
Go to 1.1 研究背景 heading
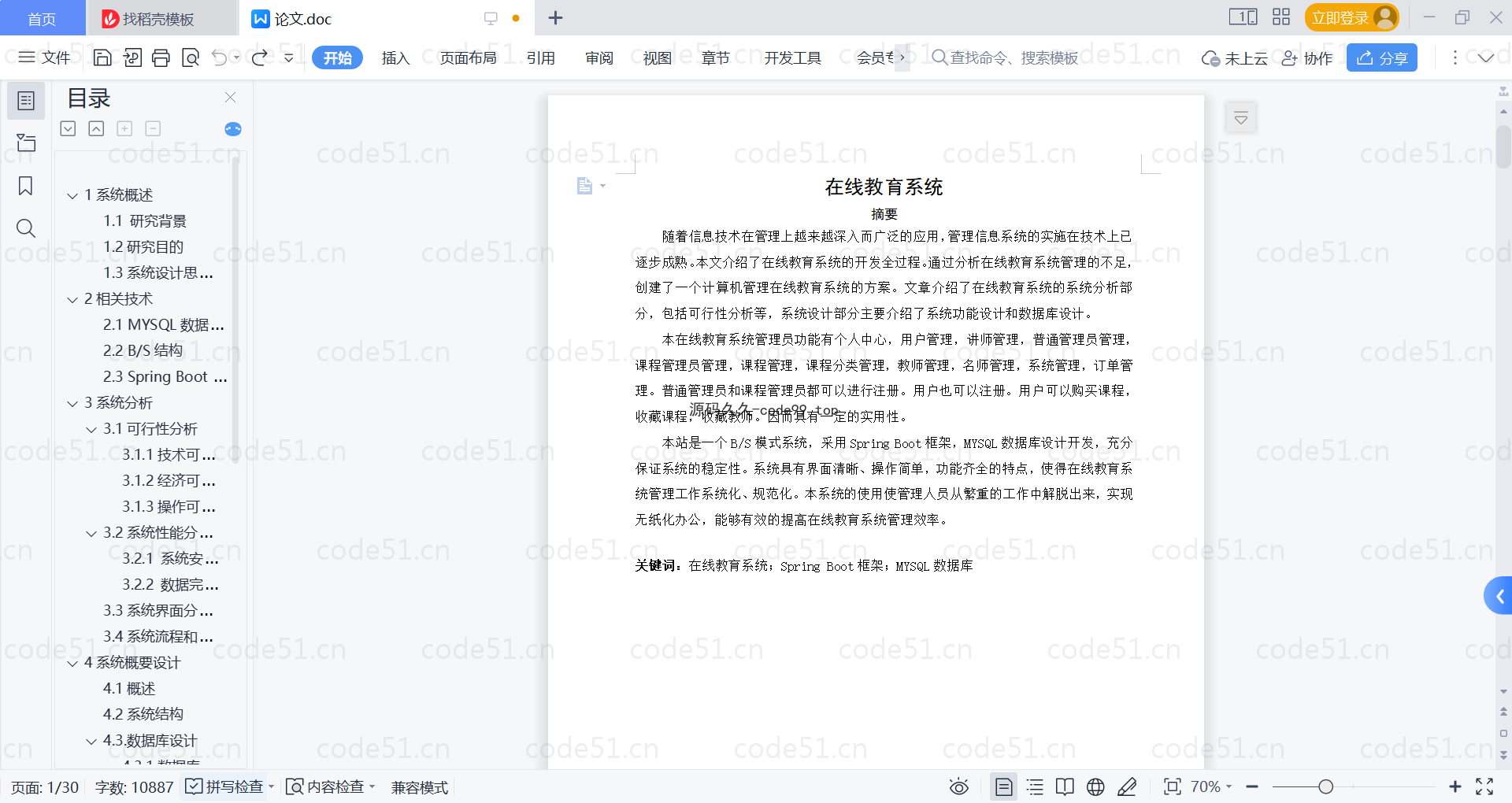tap(145, 221)
